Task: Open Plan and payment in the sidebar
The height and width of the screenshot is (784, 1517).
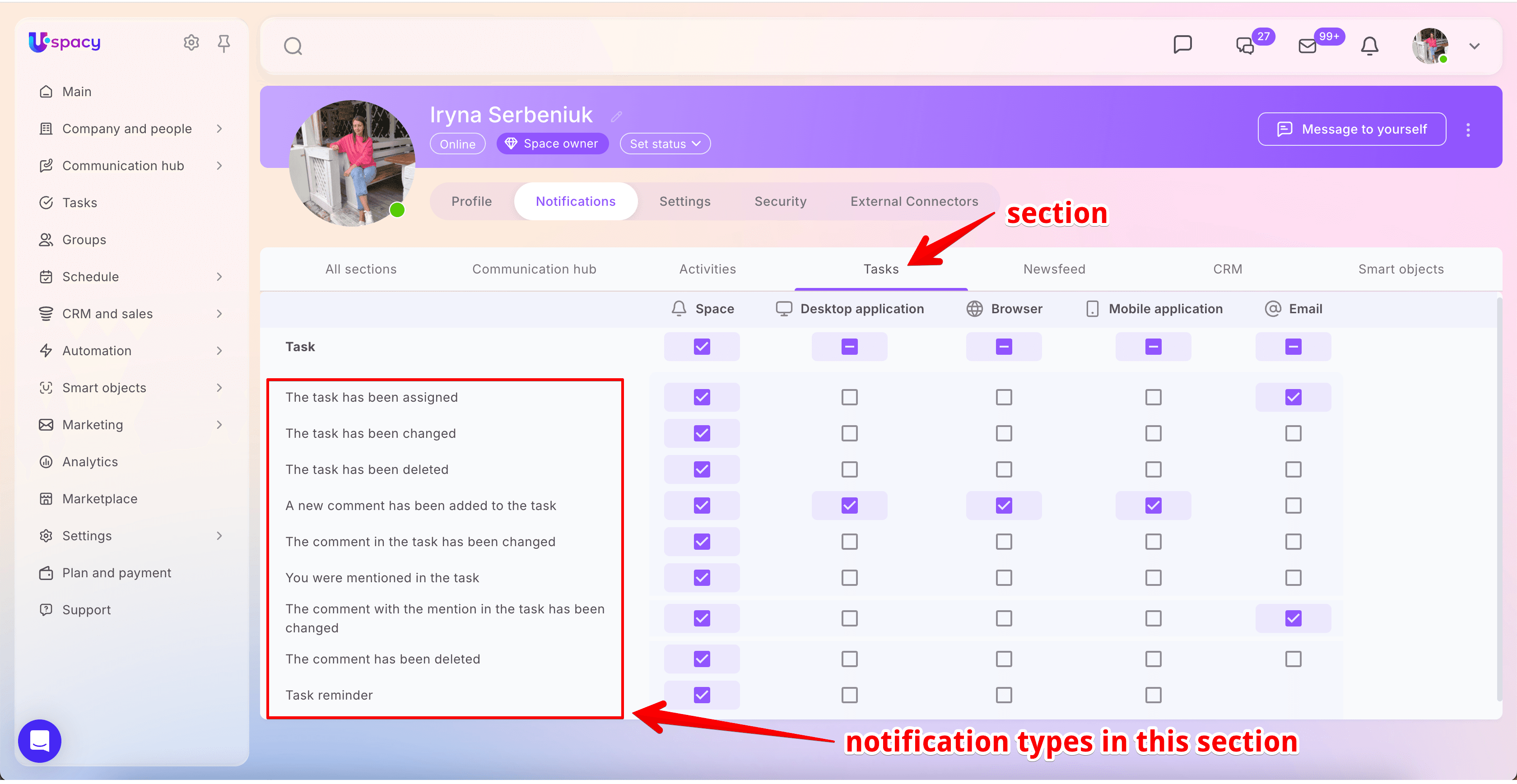Action: 116,573
